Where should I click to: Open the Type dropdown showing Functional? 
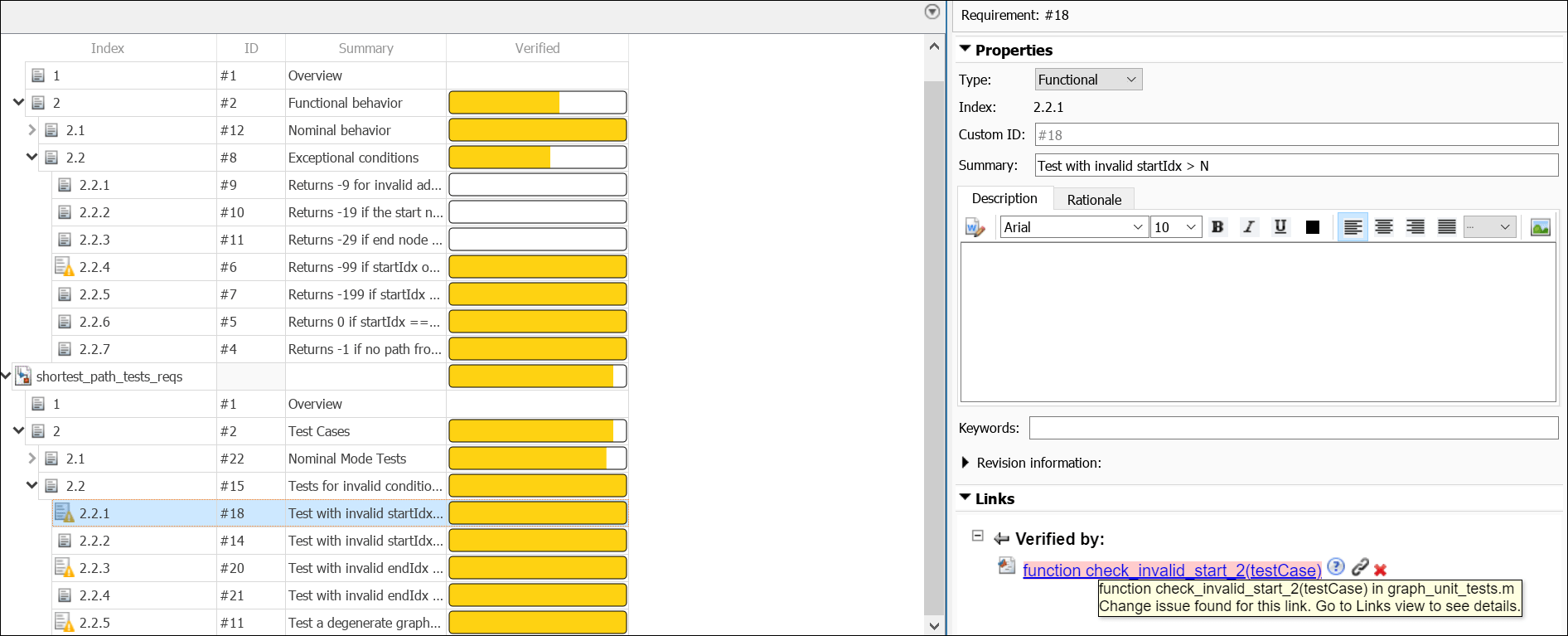pos(1088,80)
